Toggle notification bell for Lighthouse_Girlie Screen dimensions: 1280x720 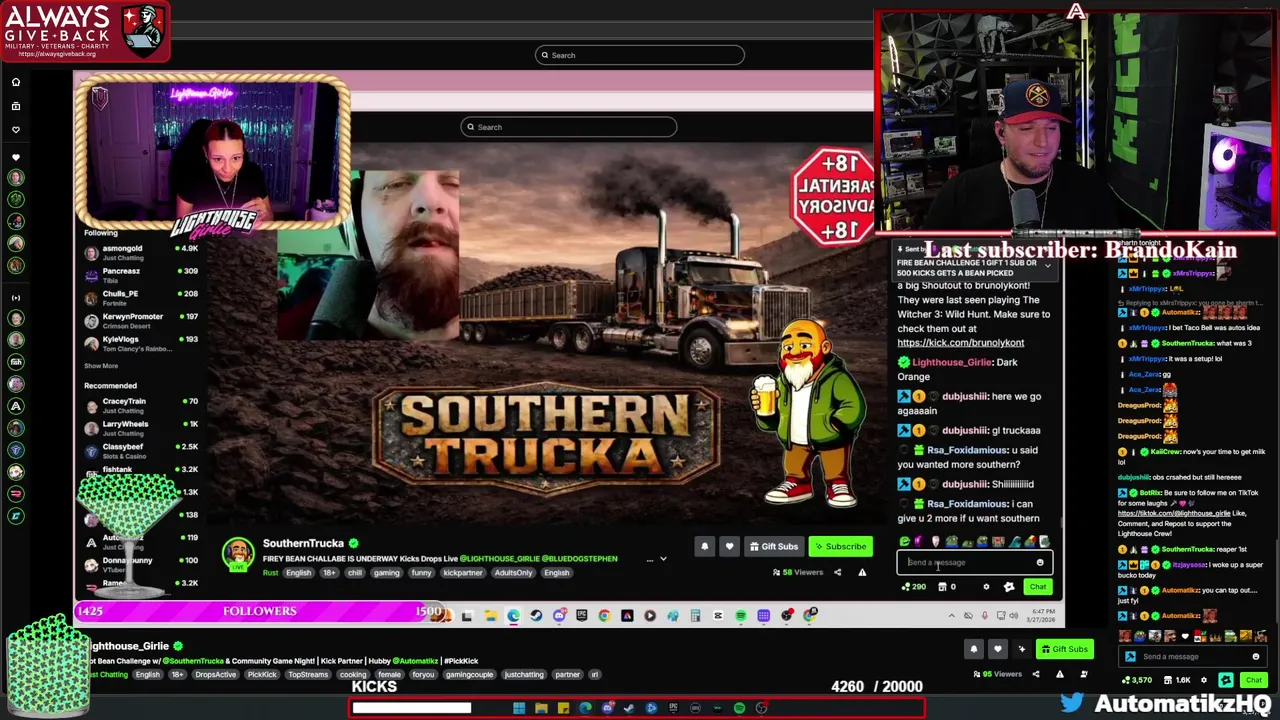974,649
